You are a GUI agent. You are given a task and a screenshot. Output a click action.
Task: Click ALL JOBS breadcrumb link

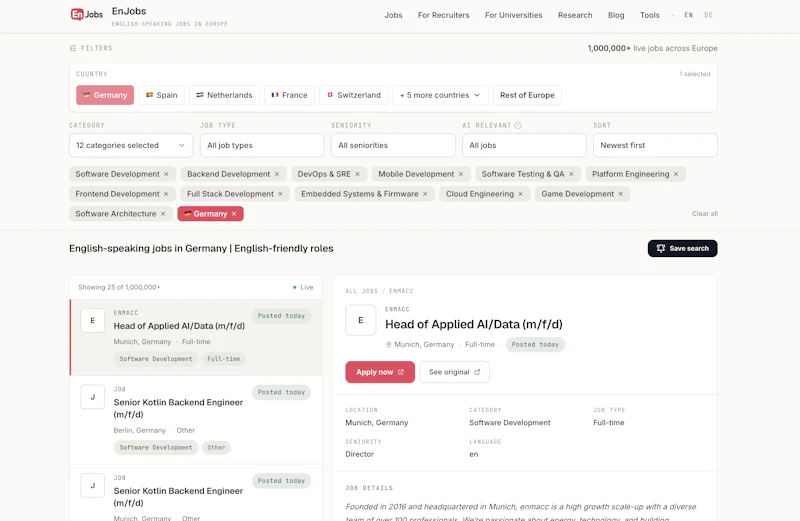click(x=362, y=291)
